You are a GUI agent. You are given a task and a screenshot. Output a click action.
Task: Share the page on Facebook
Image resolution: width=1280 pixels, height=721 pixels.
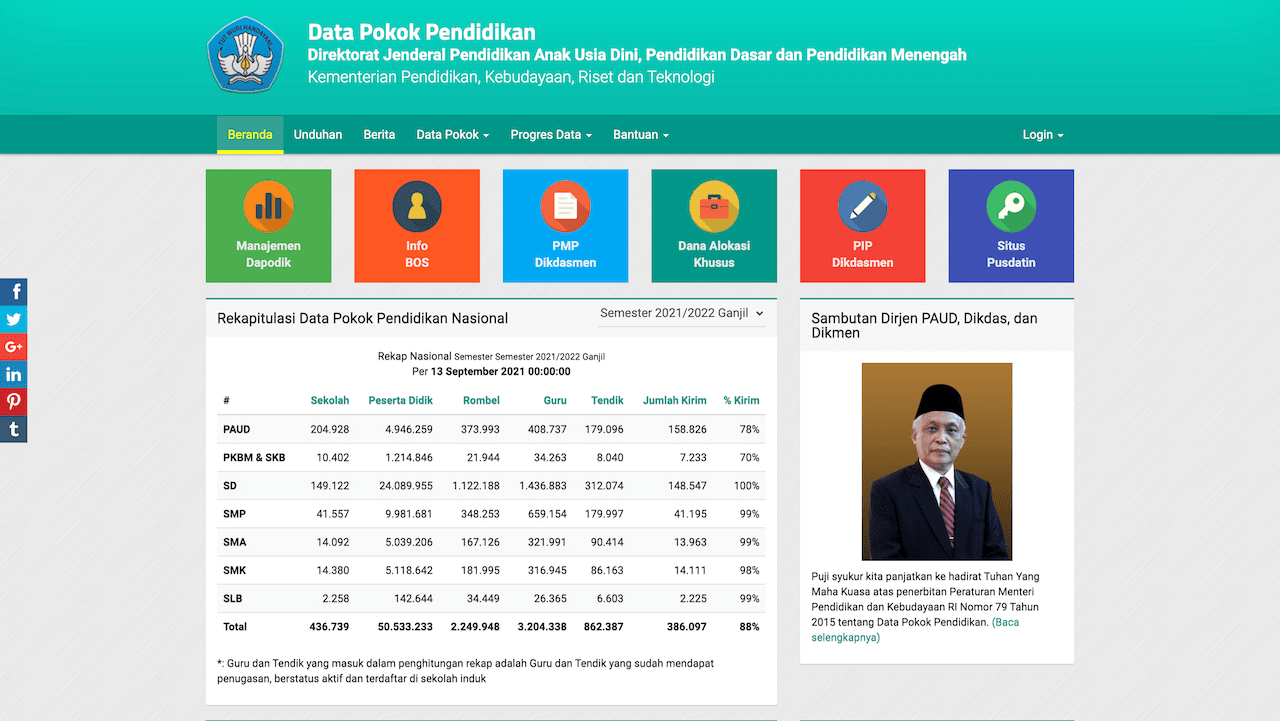(x=13, y=292)
